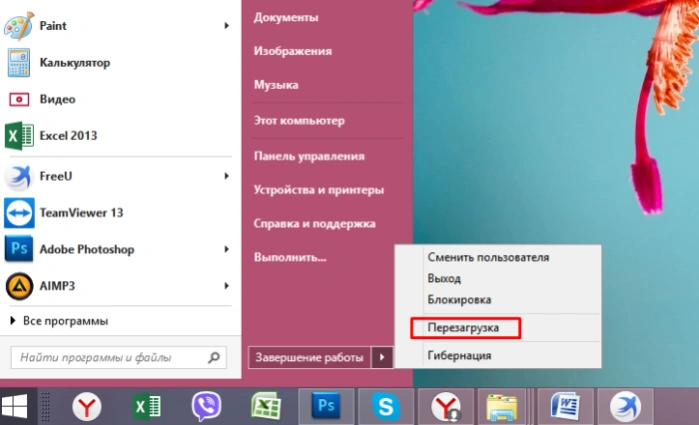Click the Найти программы и файлы search field

(119, 357)
